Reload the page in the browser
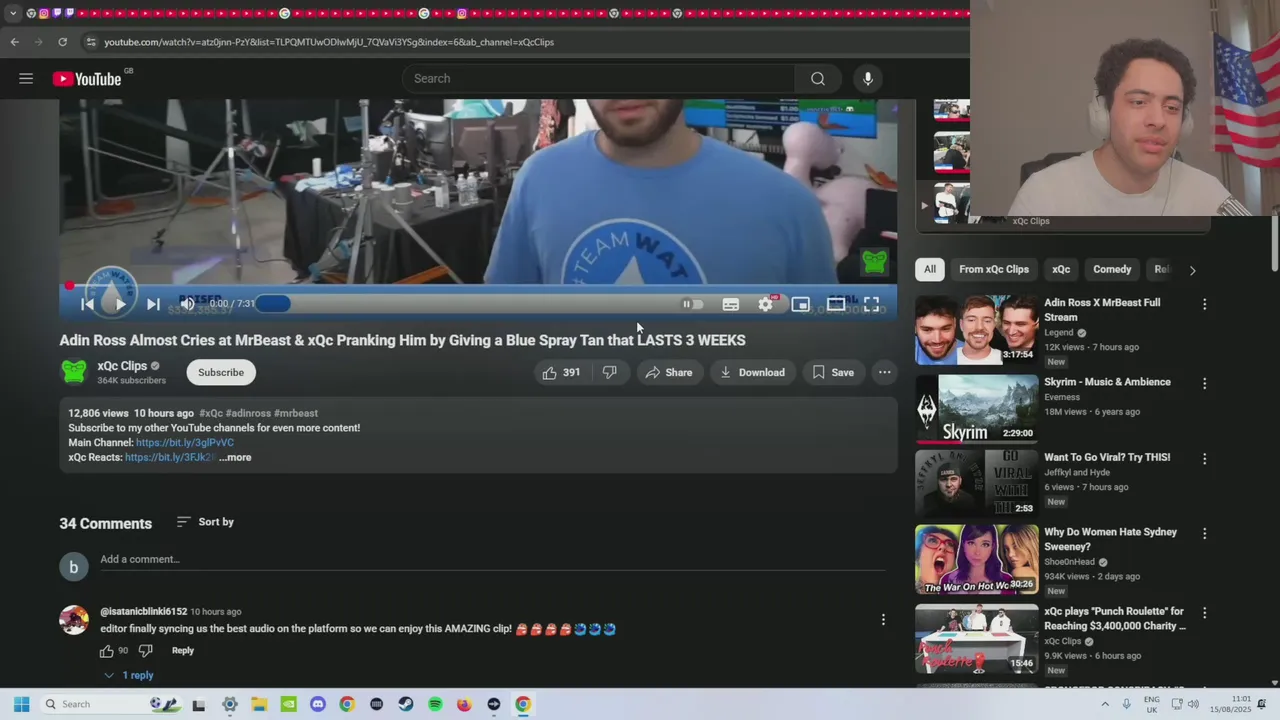Viewport: 1280px width, 720px height. point(62,42)
